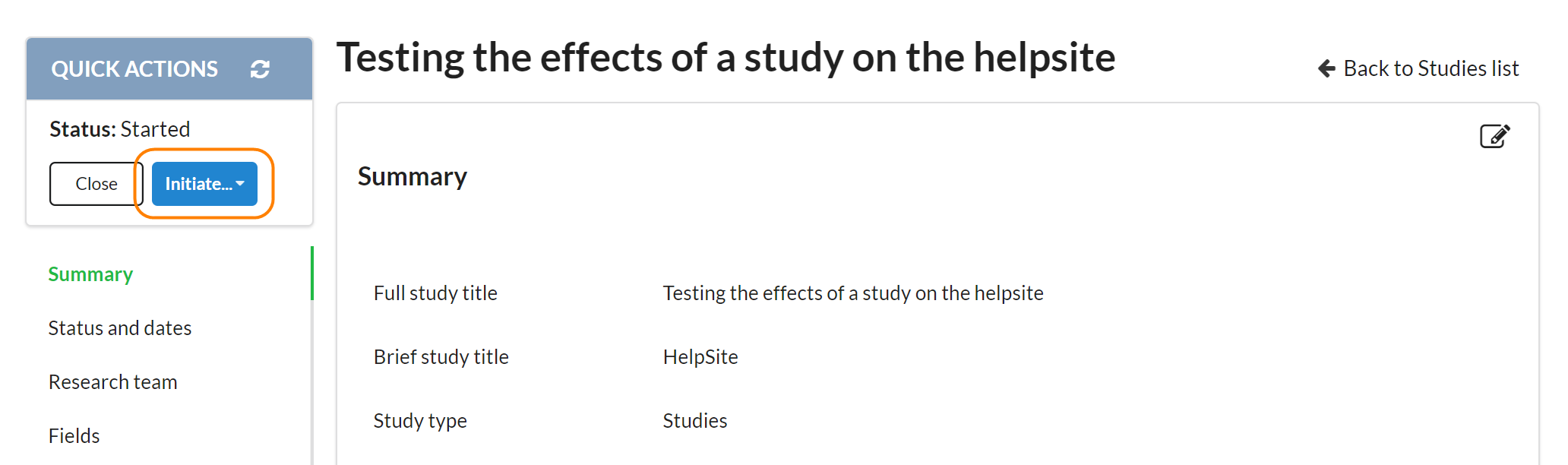Click the study page title heading
The width and height of the screenshot is (1568, 465).
pos(726,58)
